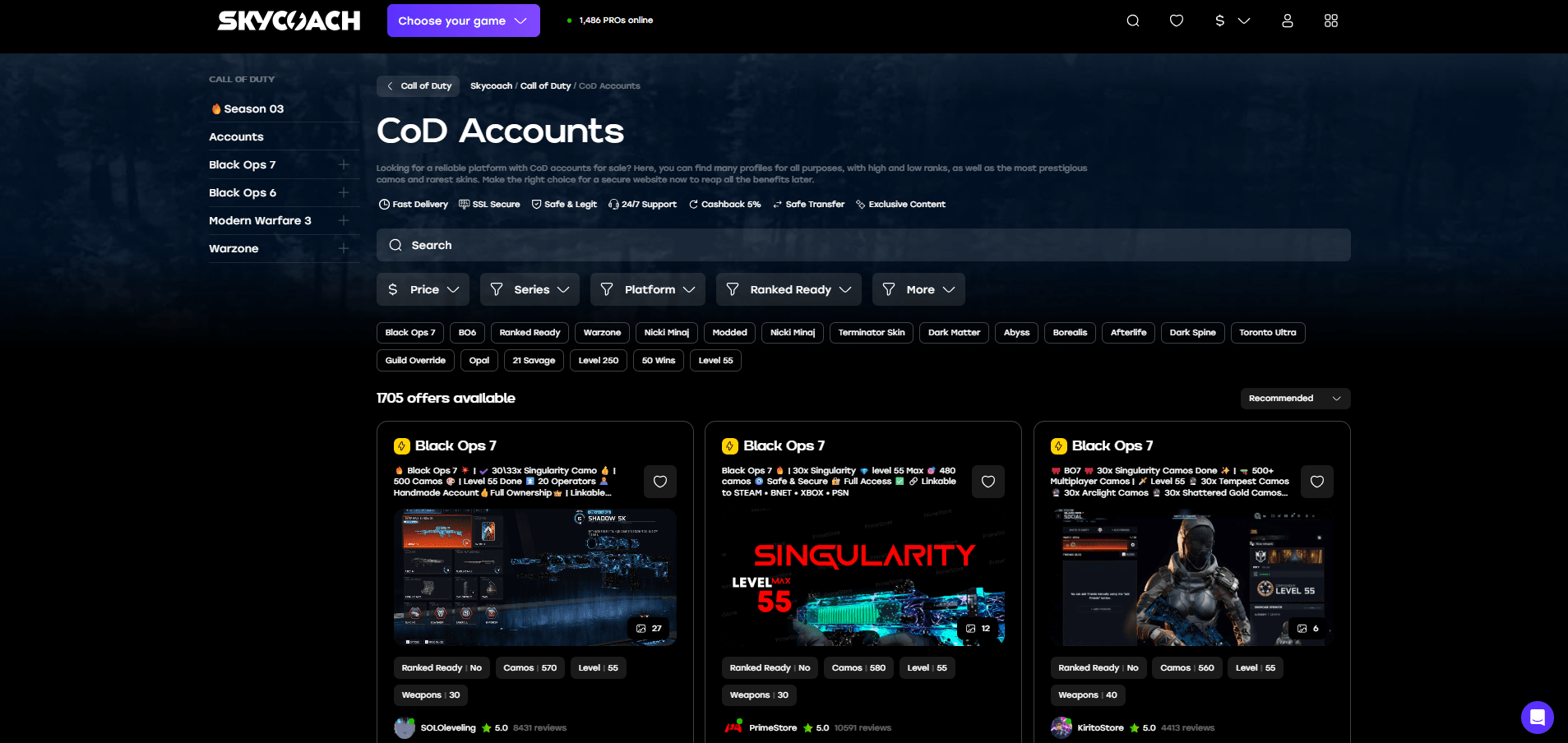Click into the Search accounts field
This screenshot has width=1568, height=743.
pos(863,245)
